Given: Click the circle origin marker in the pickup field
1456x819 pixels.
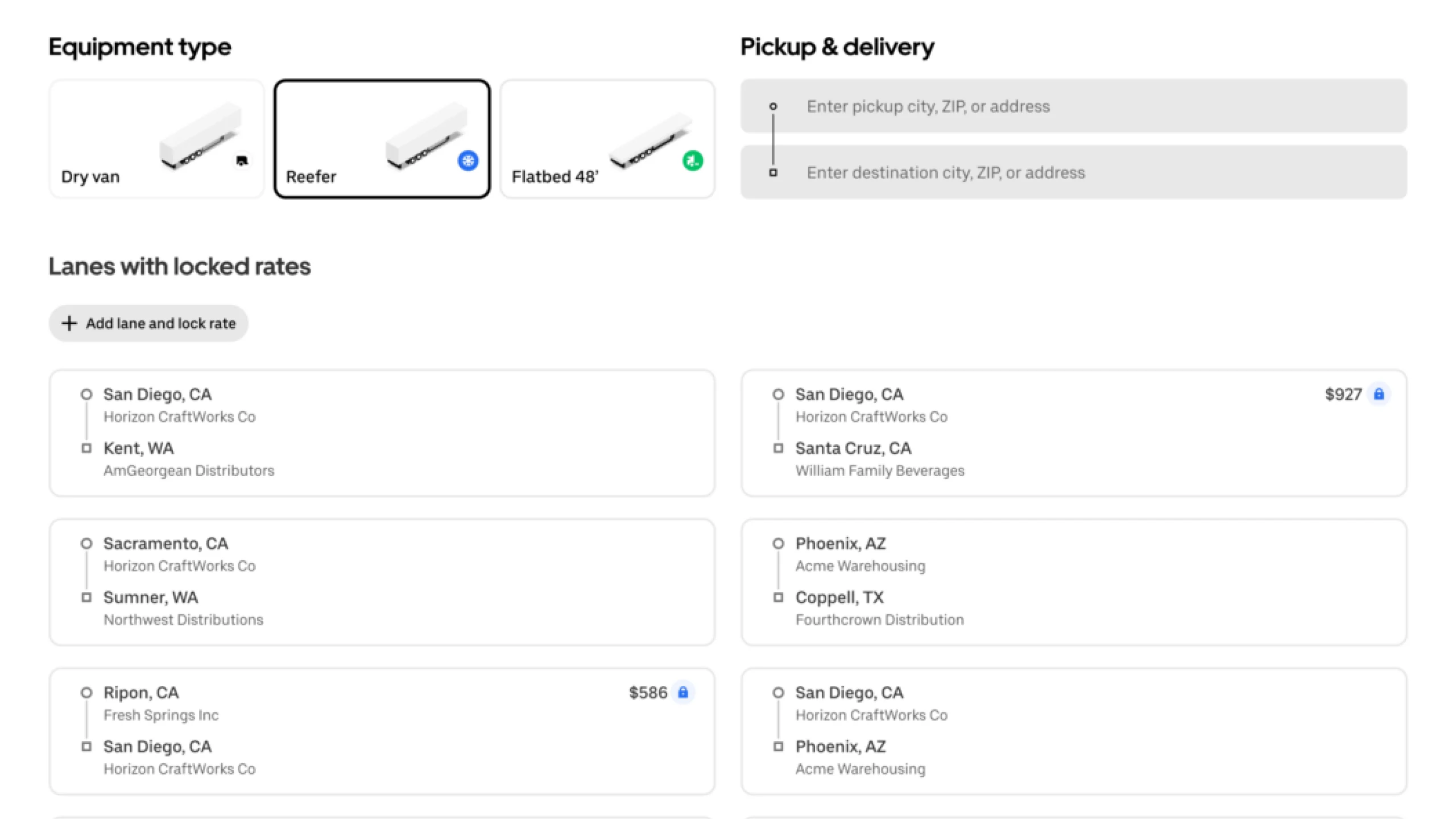Looking at the screenshot, I should coord(773,106).
